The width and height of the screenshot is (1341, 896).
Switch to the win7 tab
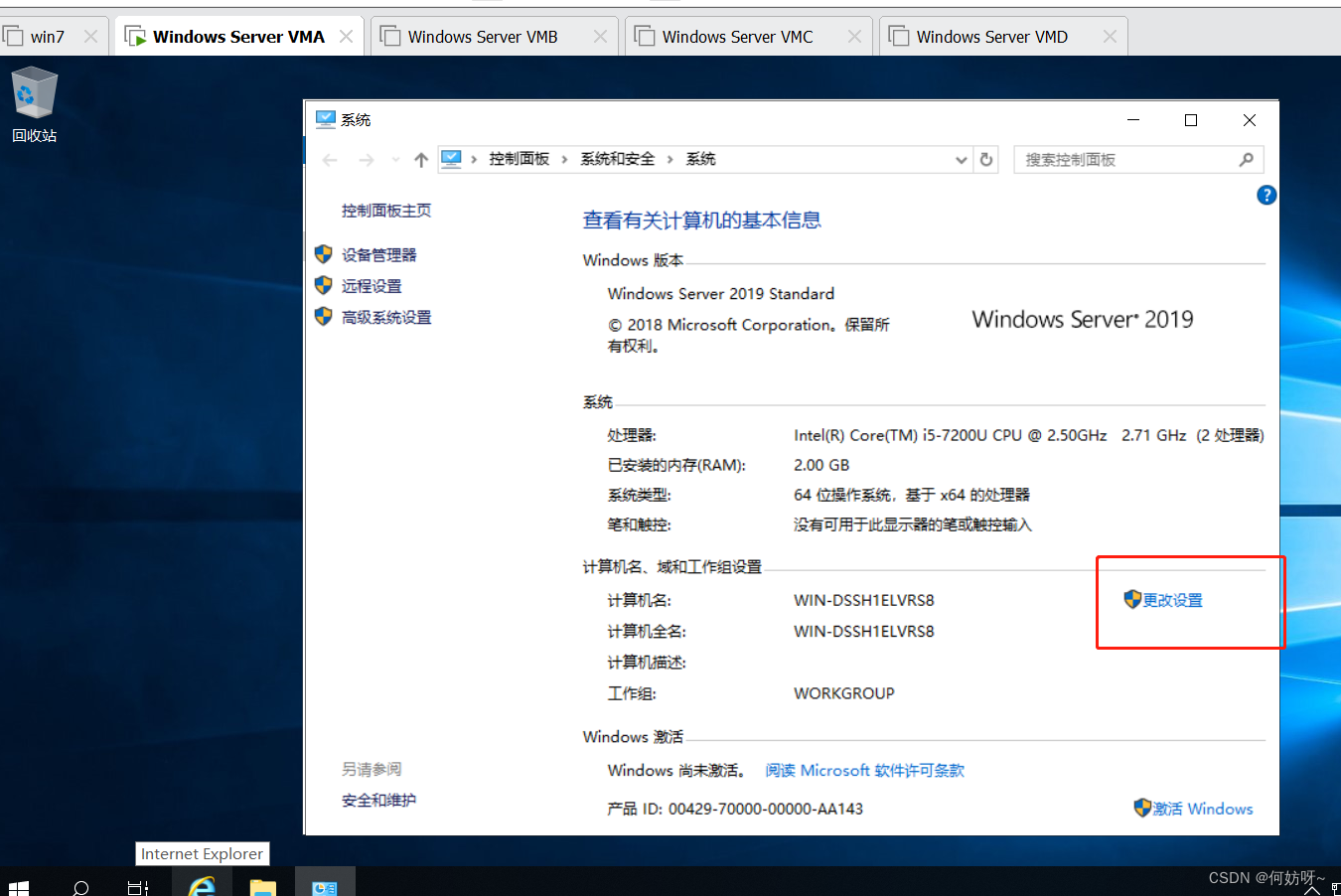47,37
